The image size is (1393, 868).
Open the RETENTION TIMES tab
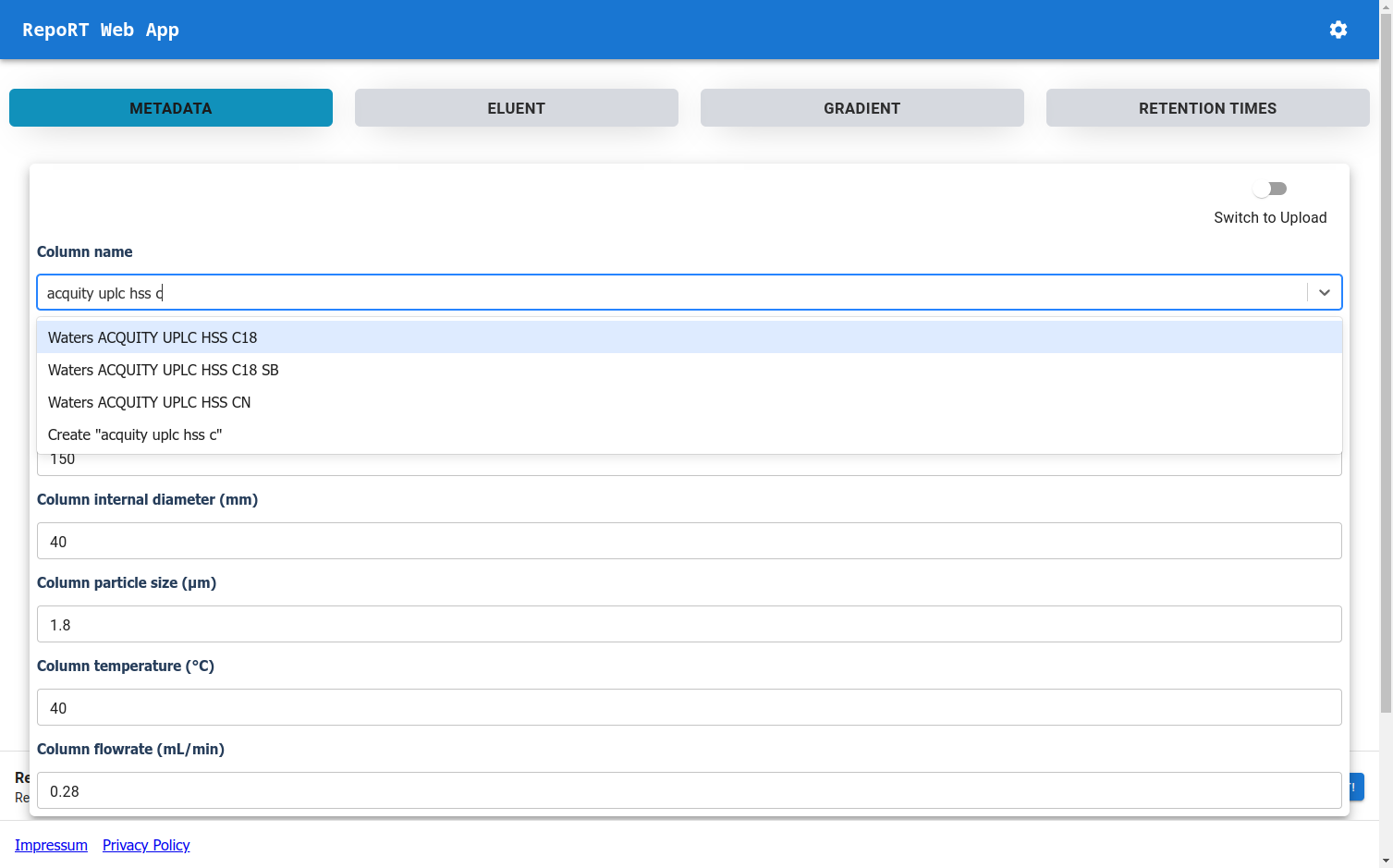[1208, 108]
